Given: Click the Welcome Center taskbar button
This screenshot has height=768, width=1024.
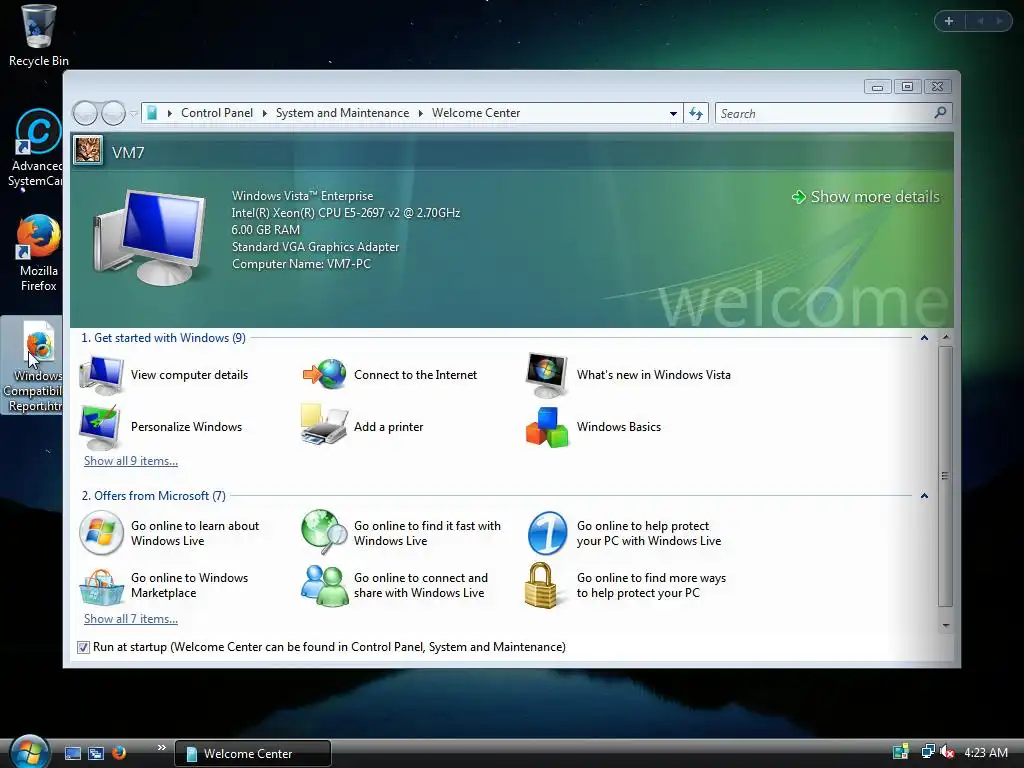Looking at the screenshot, I should coord(253,753).
